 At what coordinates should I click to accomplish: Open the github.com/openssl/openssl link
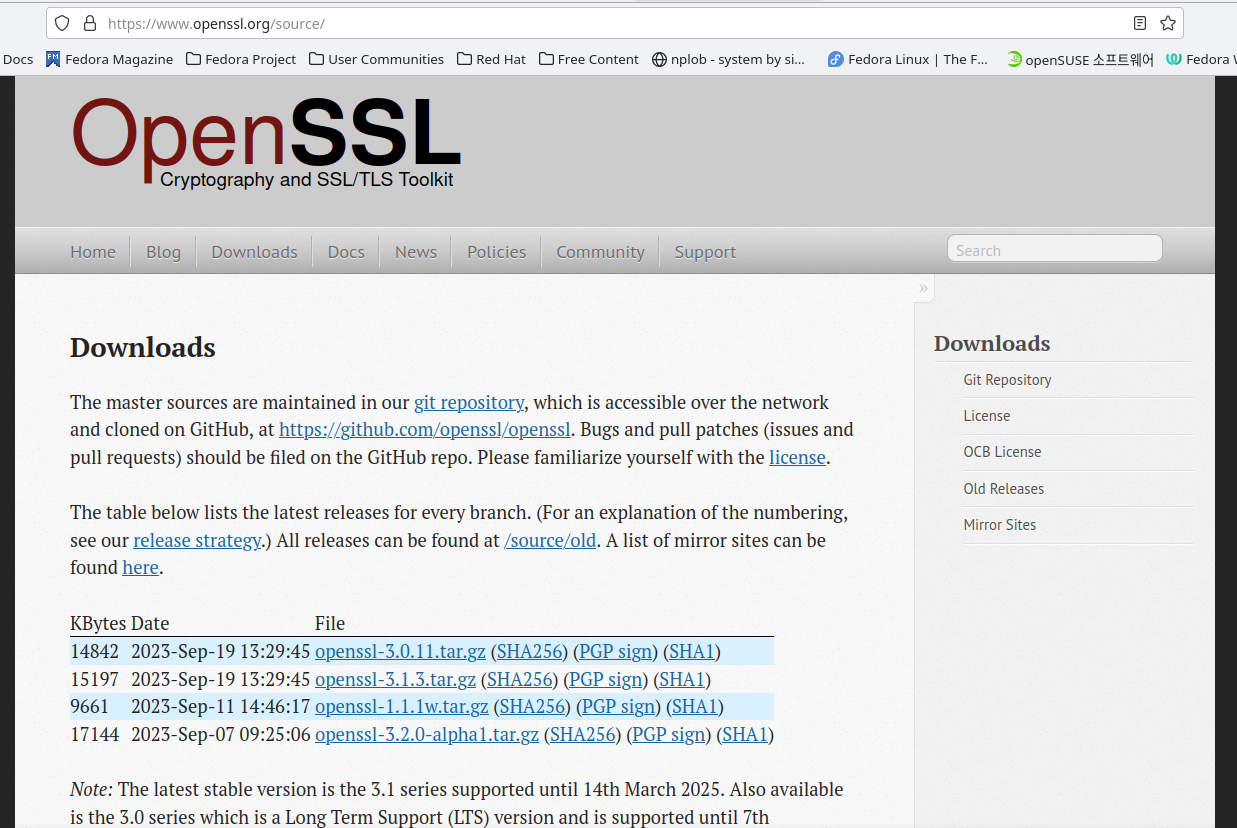coord(424,430)
